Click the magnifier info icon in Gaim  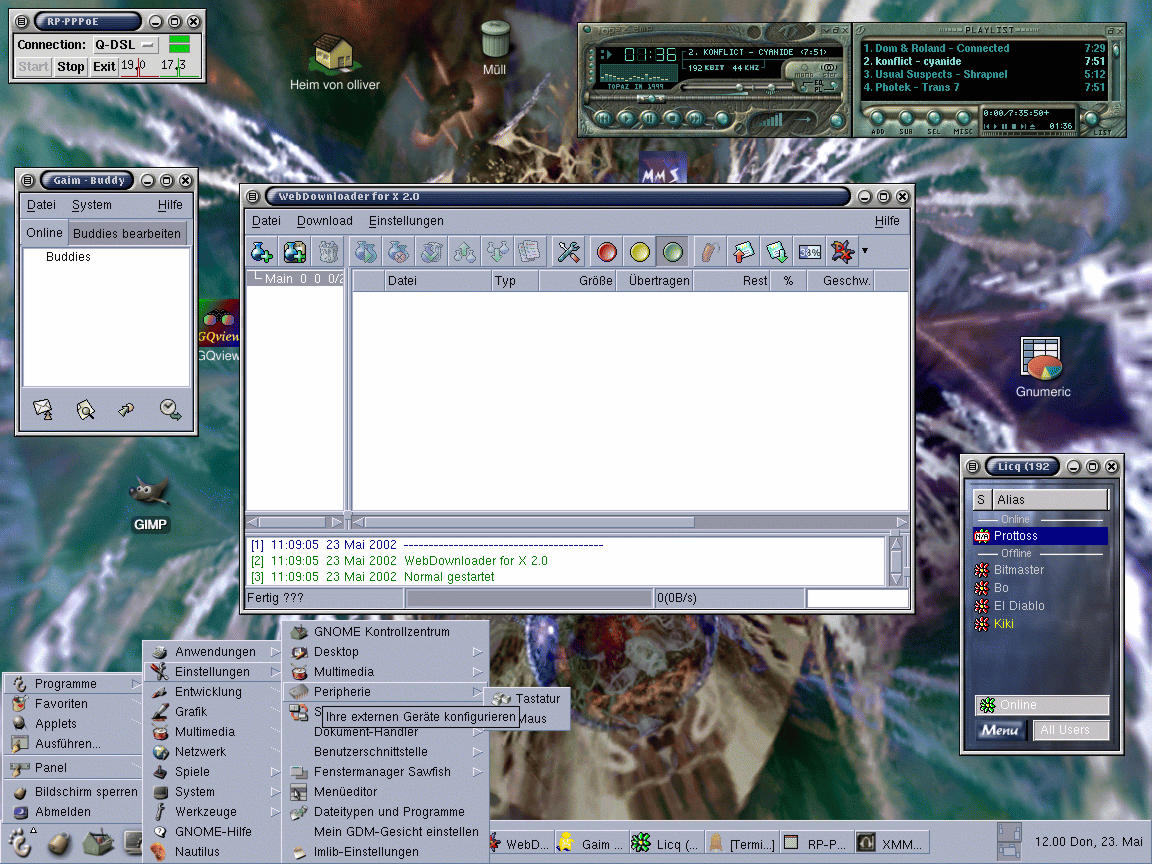coord(85,409)
